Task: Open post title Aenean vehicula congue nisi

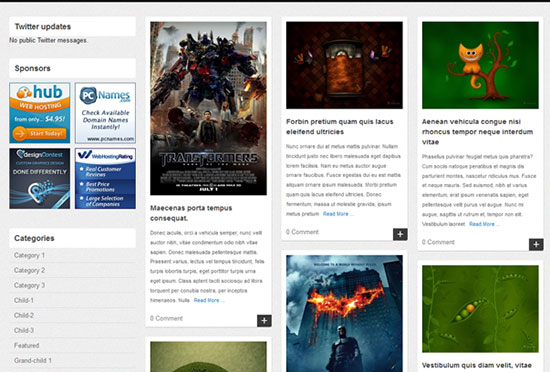Action: (x=477, y=131)
